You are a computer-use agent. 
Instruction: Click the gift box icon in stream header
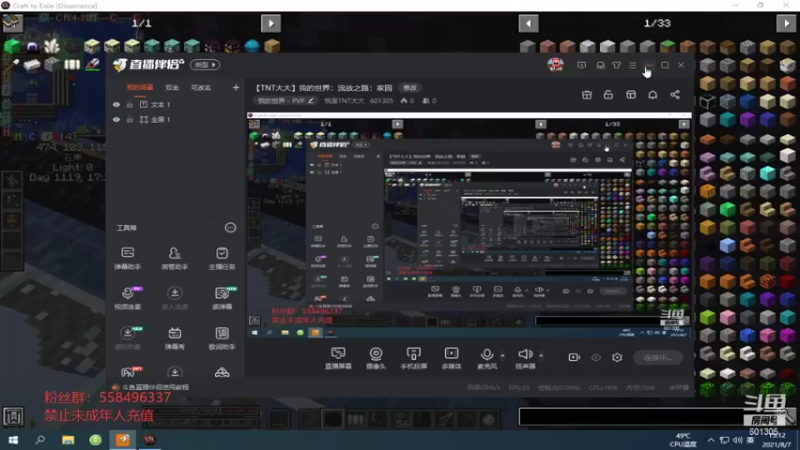587,95
